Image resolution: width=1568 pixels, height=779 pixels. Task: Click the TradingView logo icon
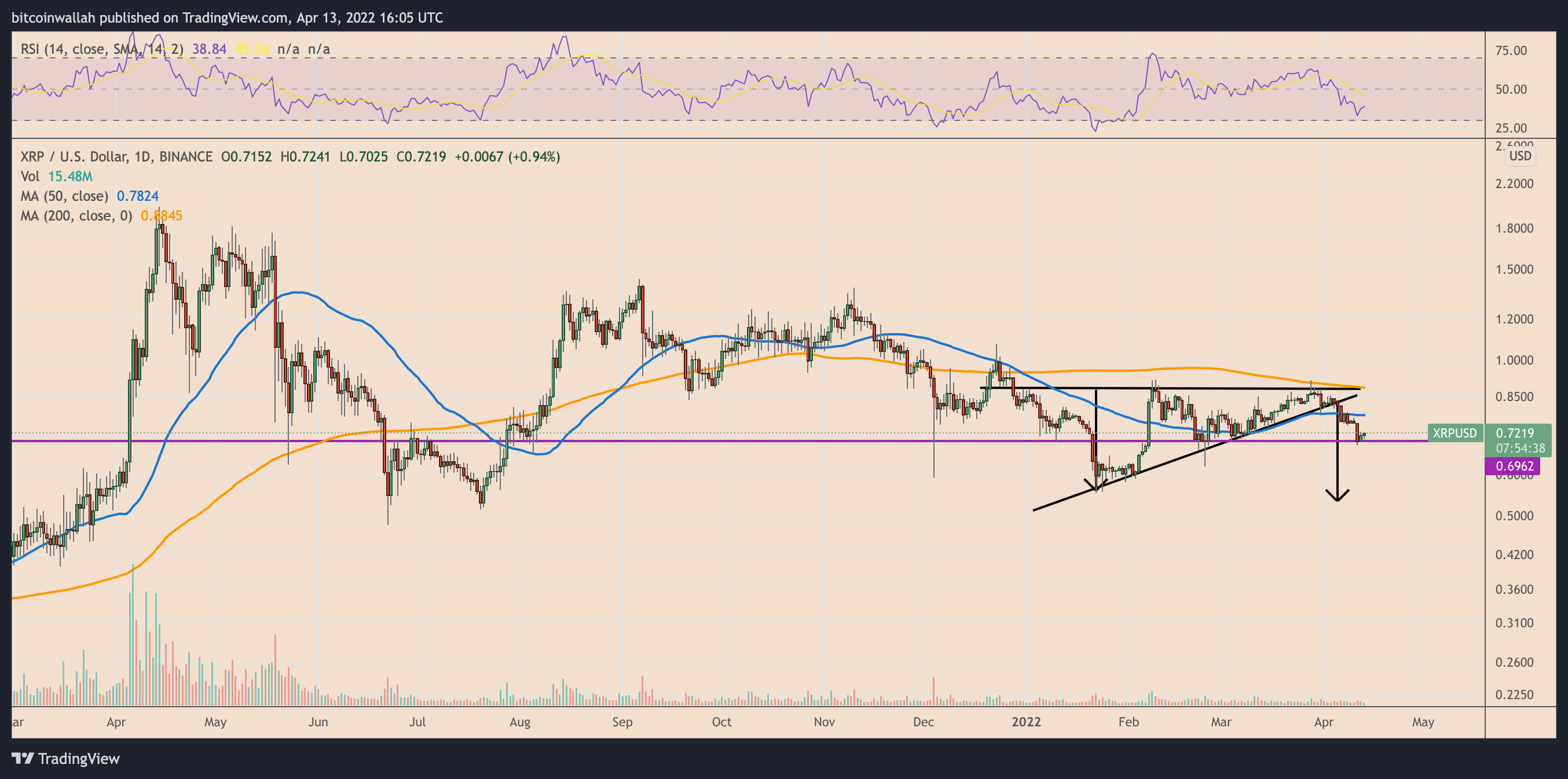(24, 758)
